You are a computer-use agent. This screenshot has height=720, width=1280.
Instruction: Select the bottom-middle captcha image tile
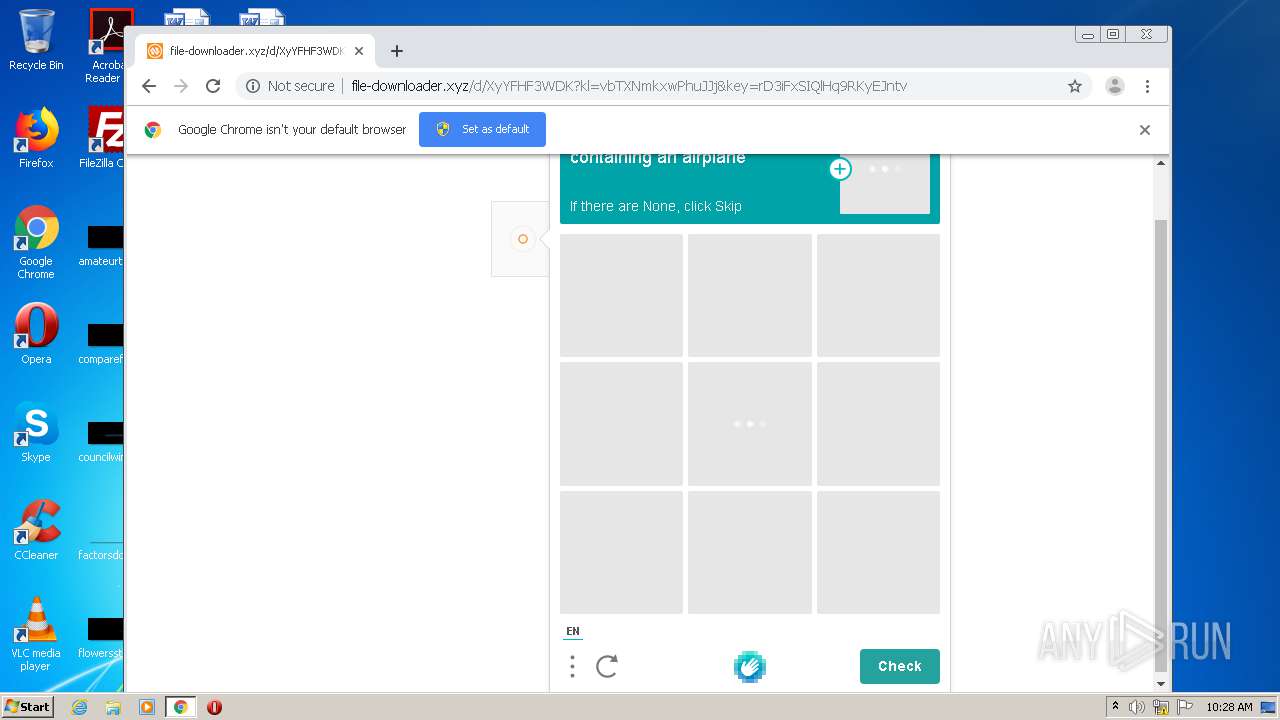750,552
